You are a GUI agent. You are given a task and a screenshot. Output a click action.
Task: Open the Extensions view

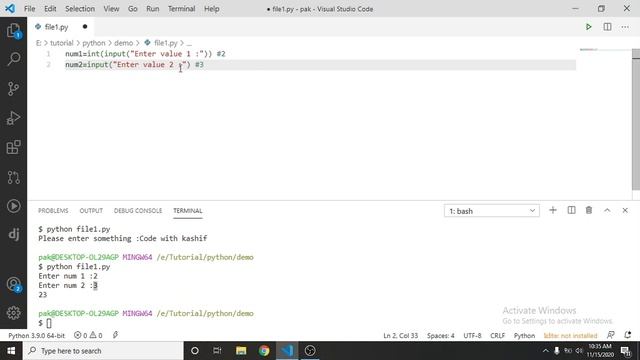13,147
